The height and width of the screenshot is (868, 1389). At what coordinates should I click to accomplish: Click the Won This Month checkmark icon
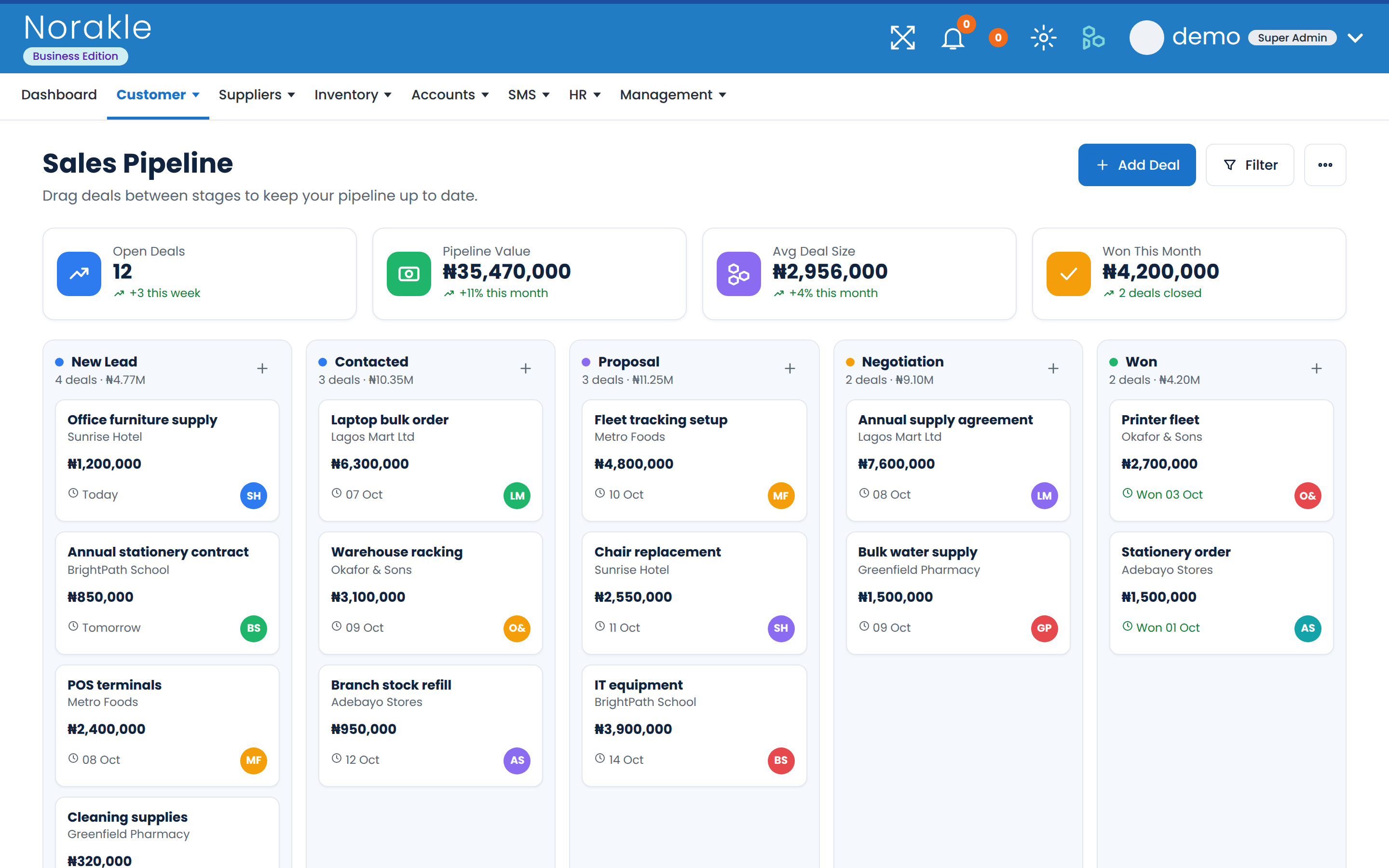pos(1068,274)
